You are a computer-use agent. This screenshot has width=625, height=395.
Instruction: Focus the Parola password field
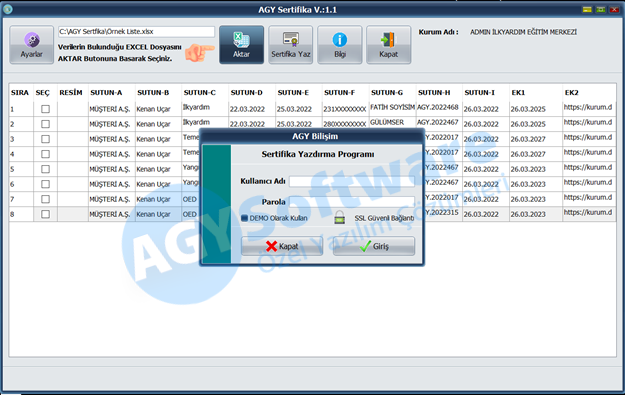pyautogui.click(x=352, y=202)
